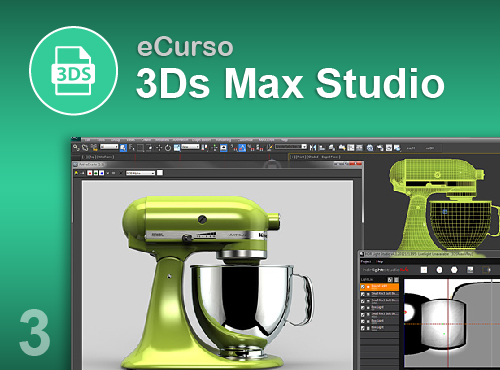
Task: Expand the RGB Alpha channel dropdown
Action: pos(140,173)
